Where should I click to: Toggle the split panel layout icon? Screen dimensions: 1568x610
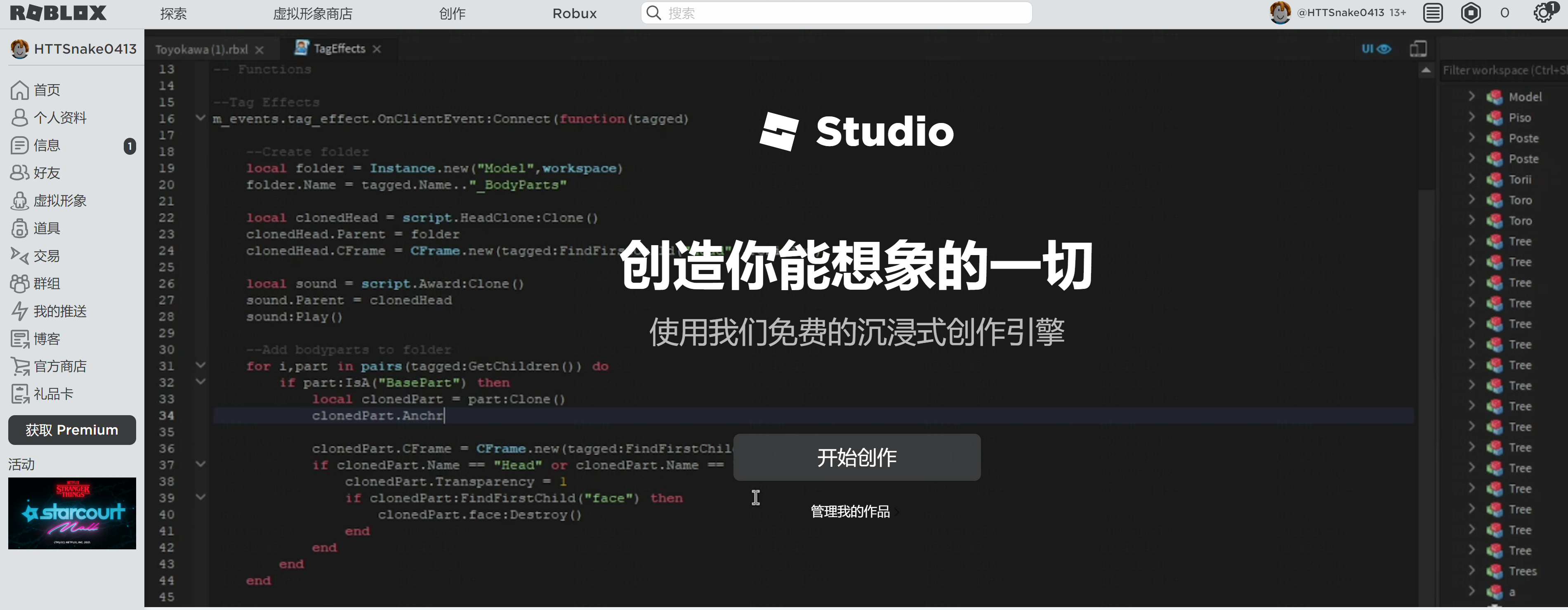pyautogui.click(x=1418, y=49)
